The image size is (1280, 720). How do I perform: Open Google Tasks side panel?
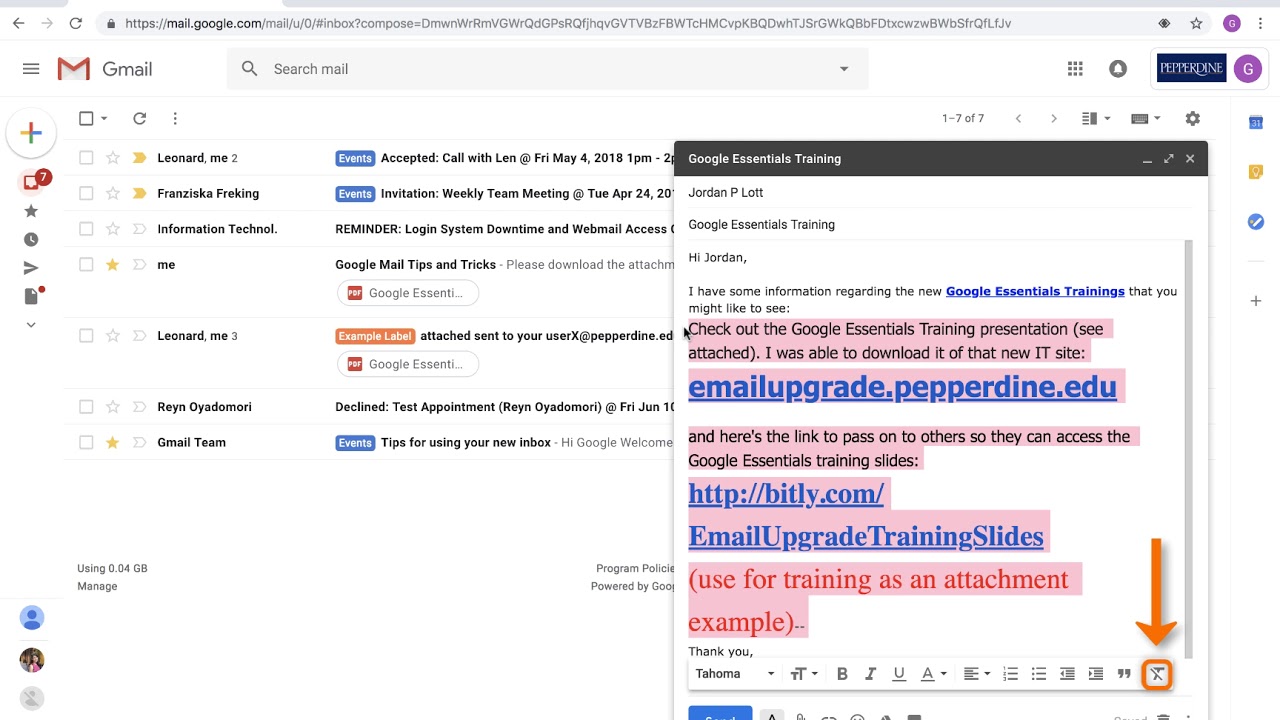coord(1256,222)
